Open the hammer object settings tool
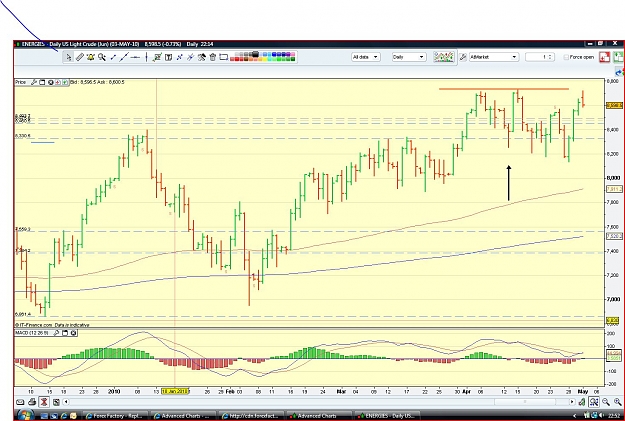The height and width of the screenshot is (421, 625). (202, 57)
